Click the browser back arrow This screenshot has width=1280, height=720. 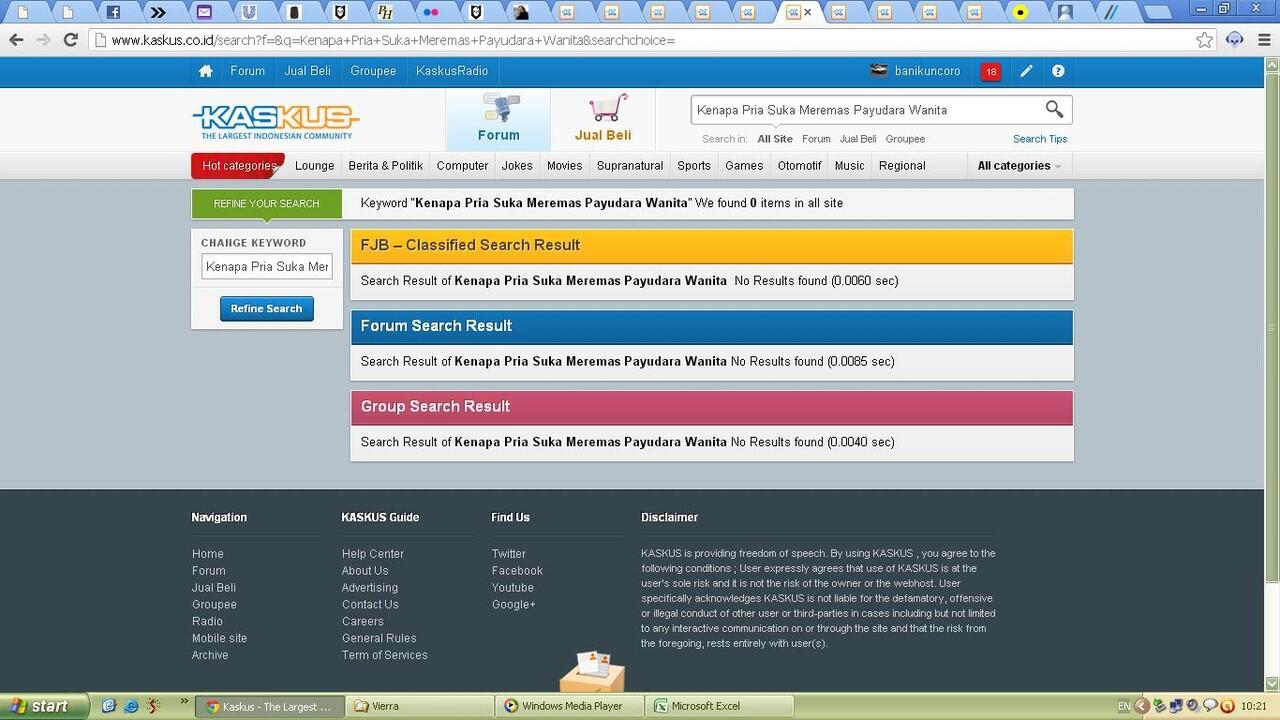[16, 40]
